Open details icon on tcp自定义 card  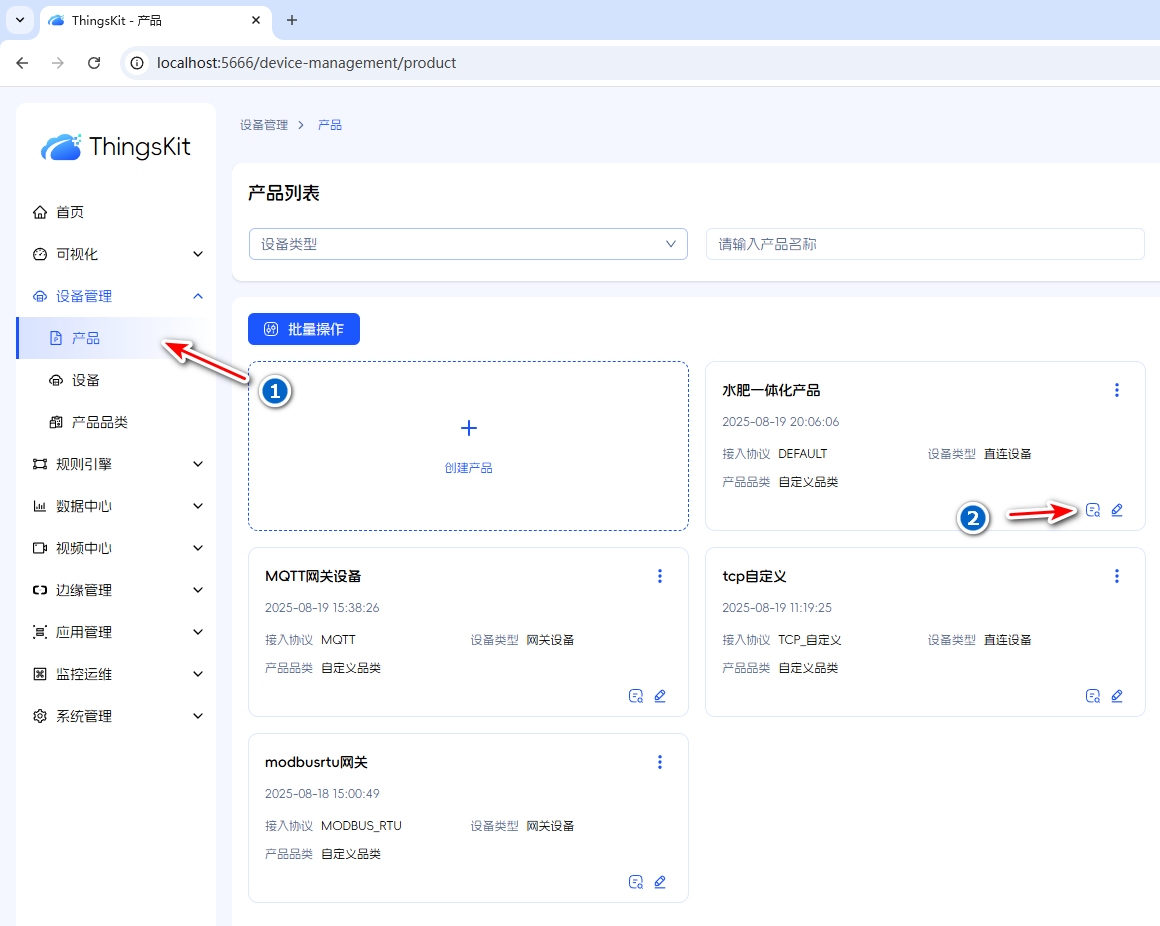1093,696
